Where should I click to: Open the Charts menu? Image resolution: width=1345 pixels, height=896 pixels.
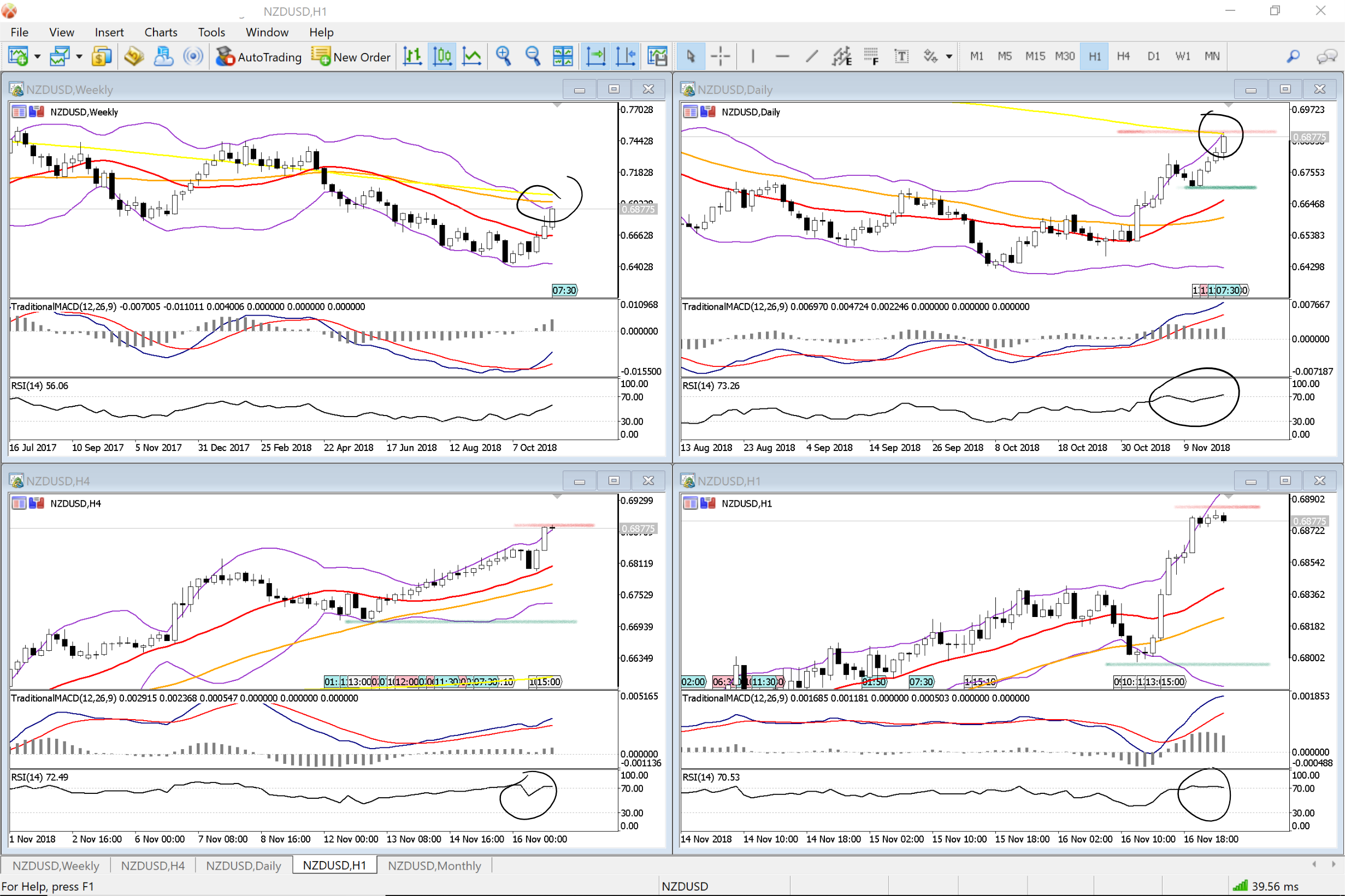click(161, 32)
